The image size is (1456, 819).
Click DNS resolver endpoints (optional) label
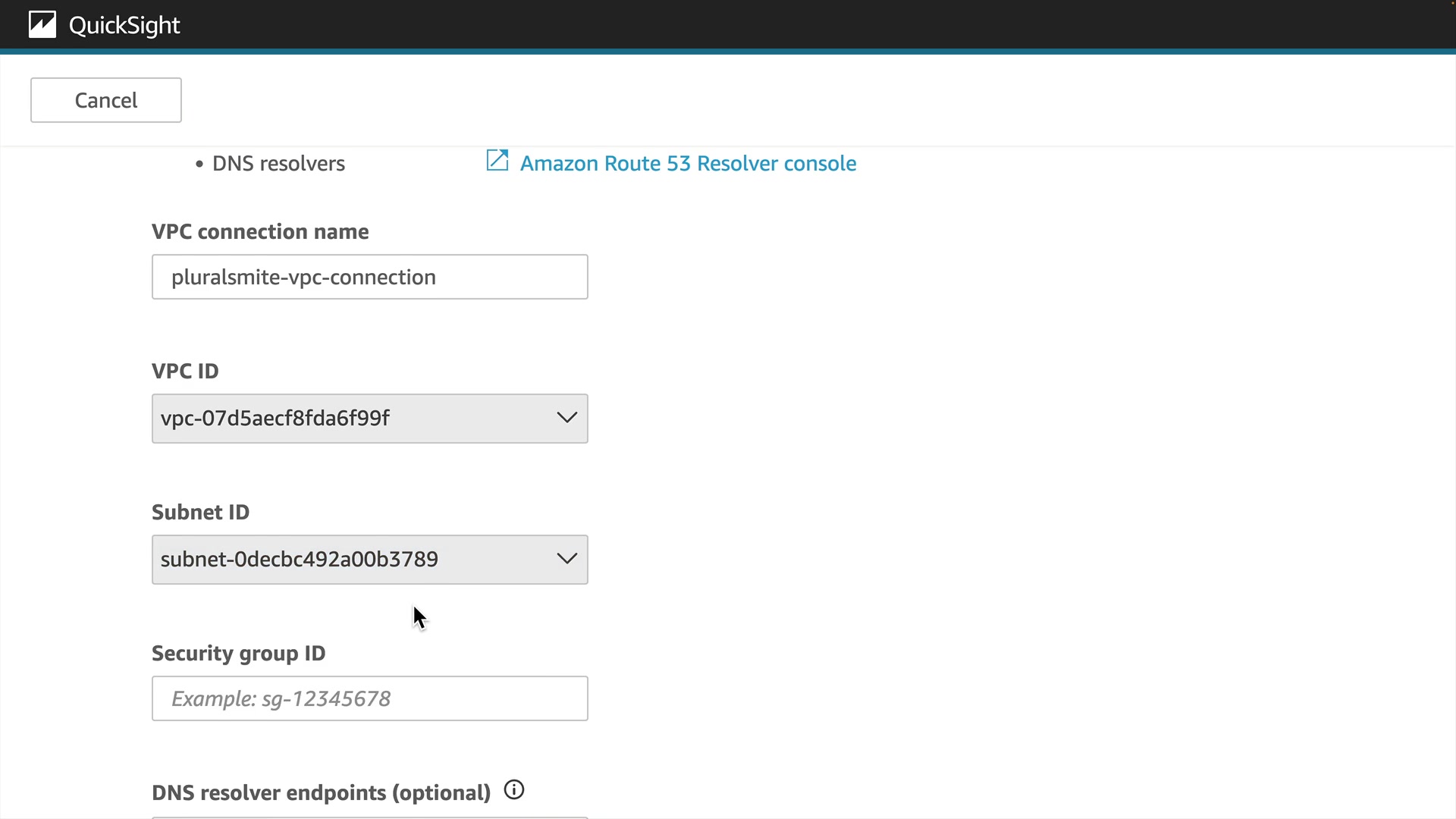point(321,792)
